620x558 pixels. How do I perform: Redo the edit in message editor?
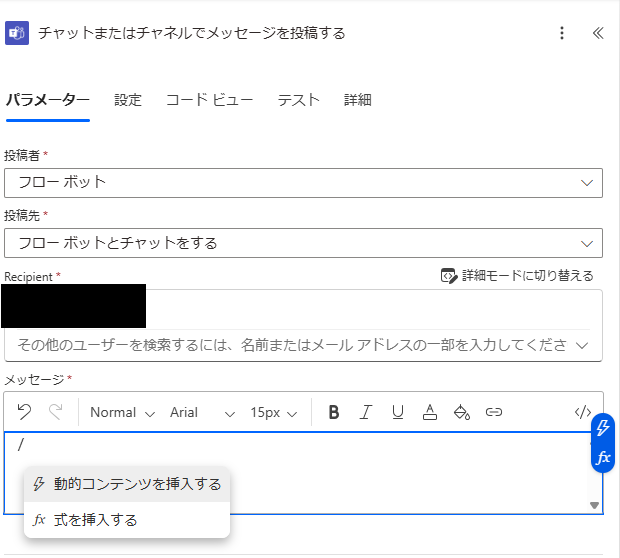(x=56, y=412)
